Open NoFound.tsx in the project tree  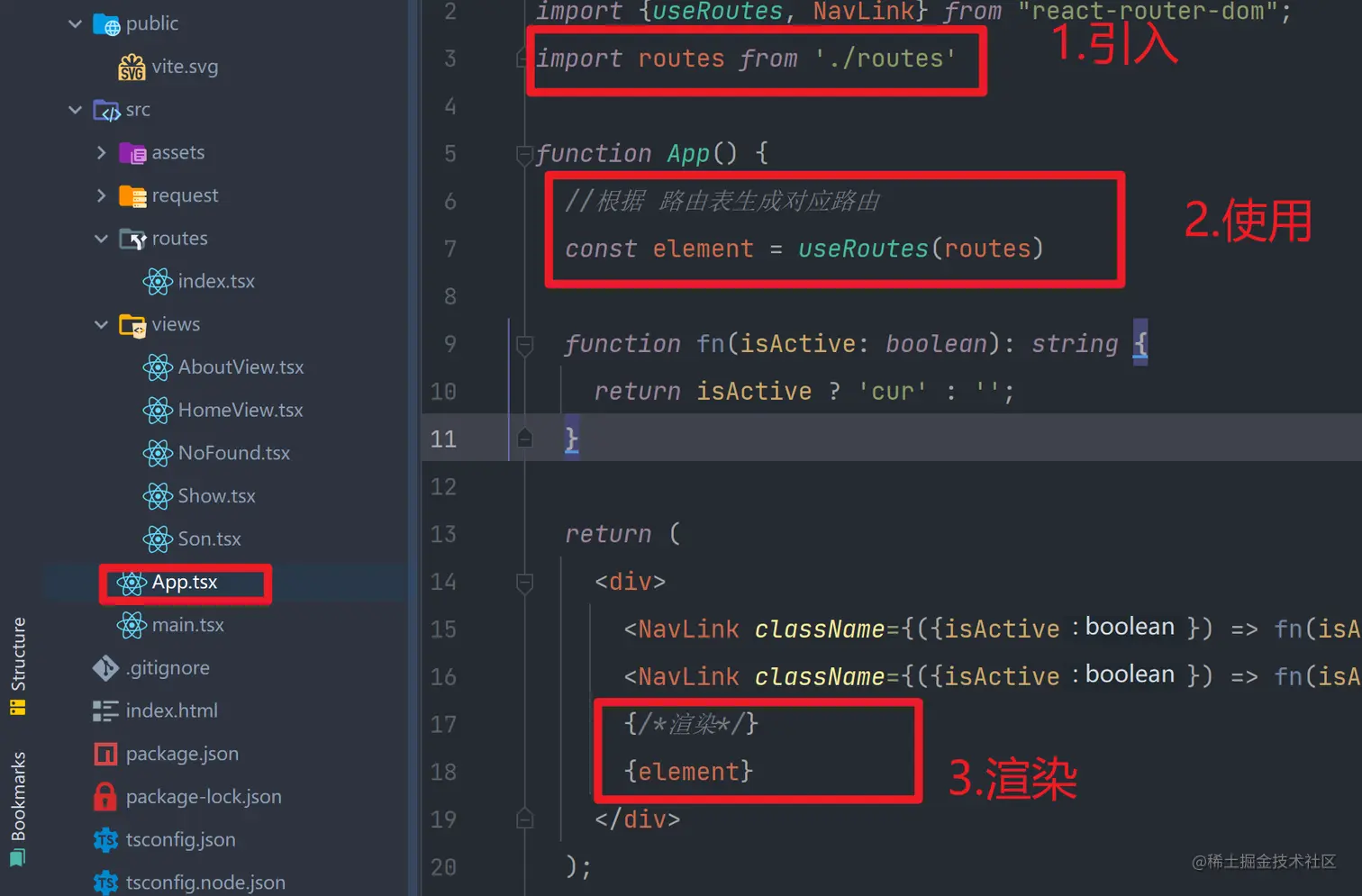tap(234, 453)
